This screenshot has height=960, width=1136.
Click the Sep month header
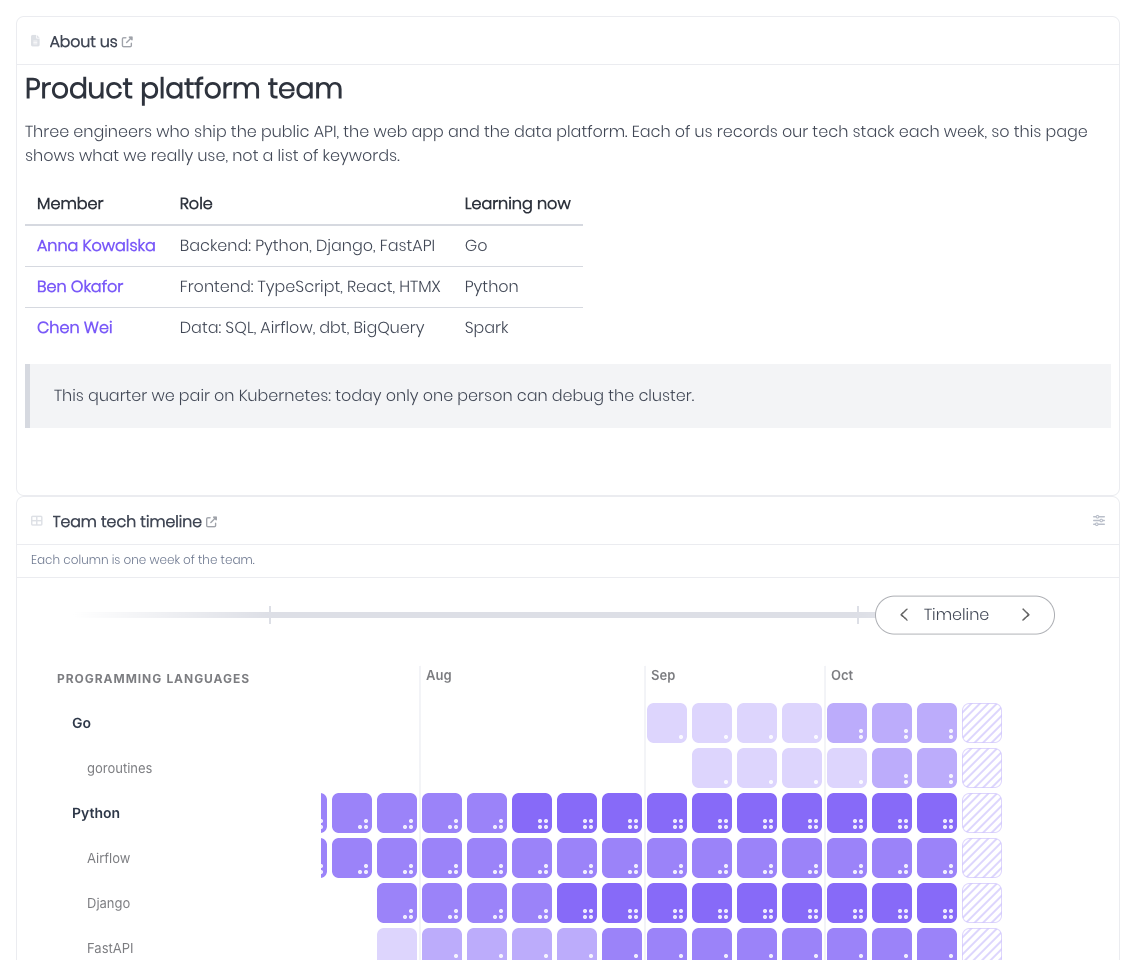tap(663, 675)
